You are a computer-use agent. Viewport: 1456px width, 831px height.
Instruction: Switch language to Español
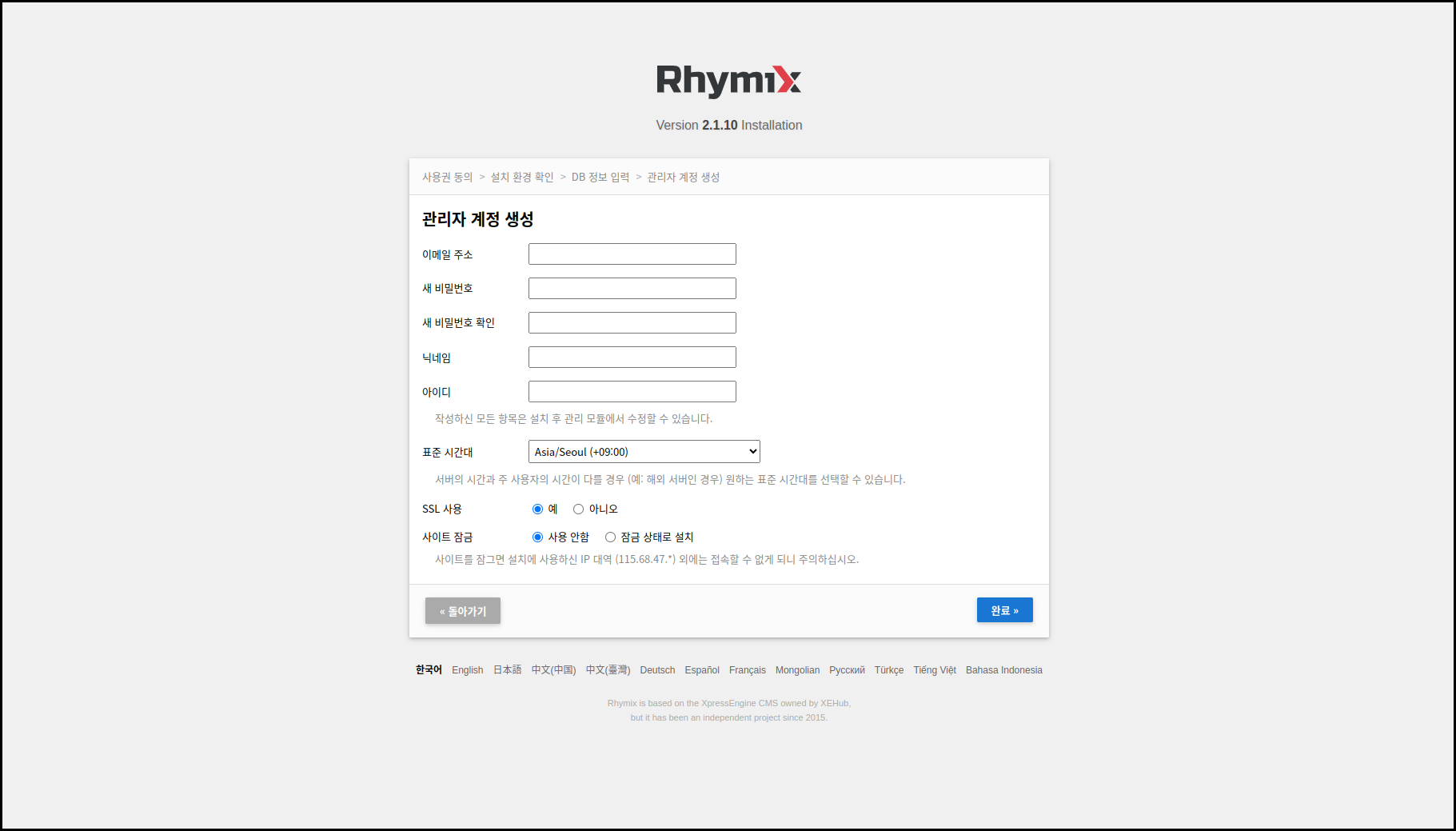coord(702,670)
